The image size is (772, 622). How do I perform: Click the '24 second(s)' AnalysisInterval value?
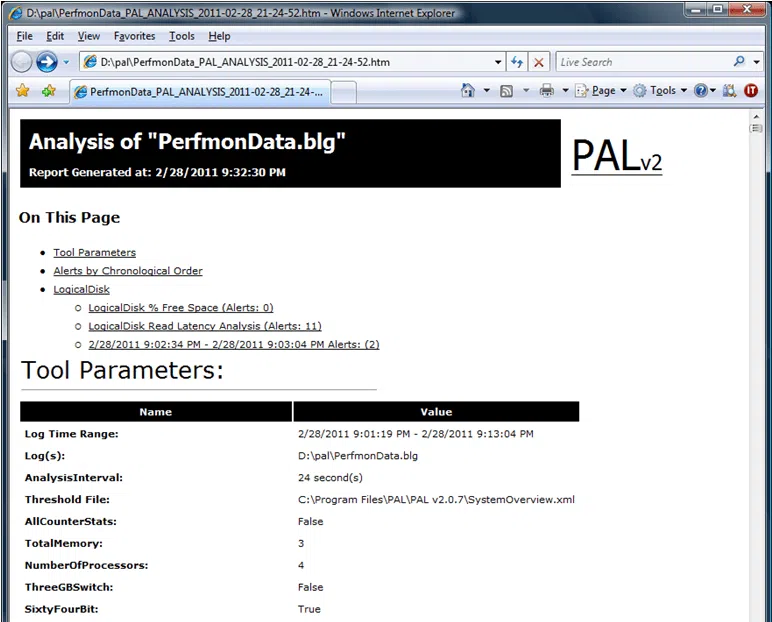click(330, 478)
